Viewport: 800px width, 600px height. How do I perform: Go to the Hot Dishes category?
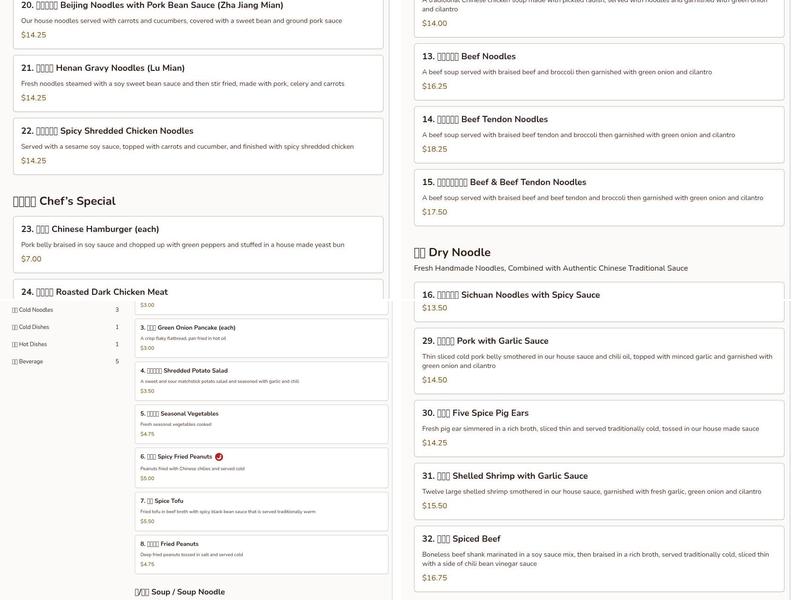point(34,344)
